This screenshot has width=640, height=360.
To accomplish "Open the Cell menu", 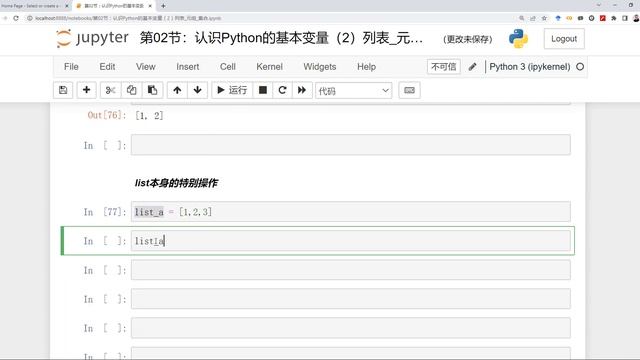I will tap(228, 67).
